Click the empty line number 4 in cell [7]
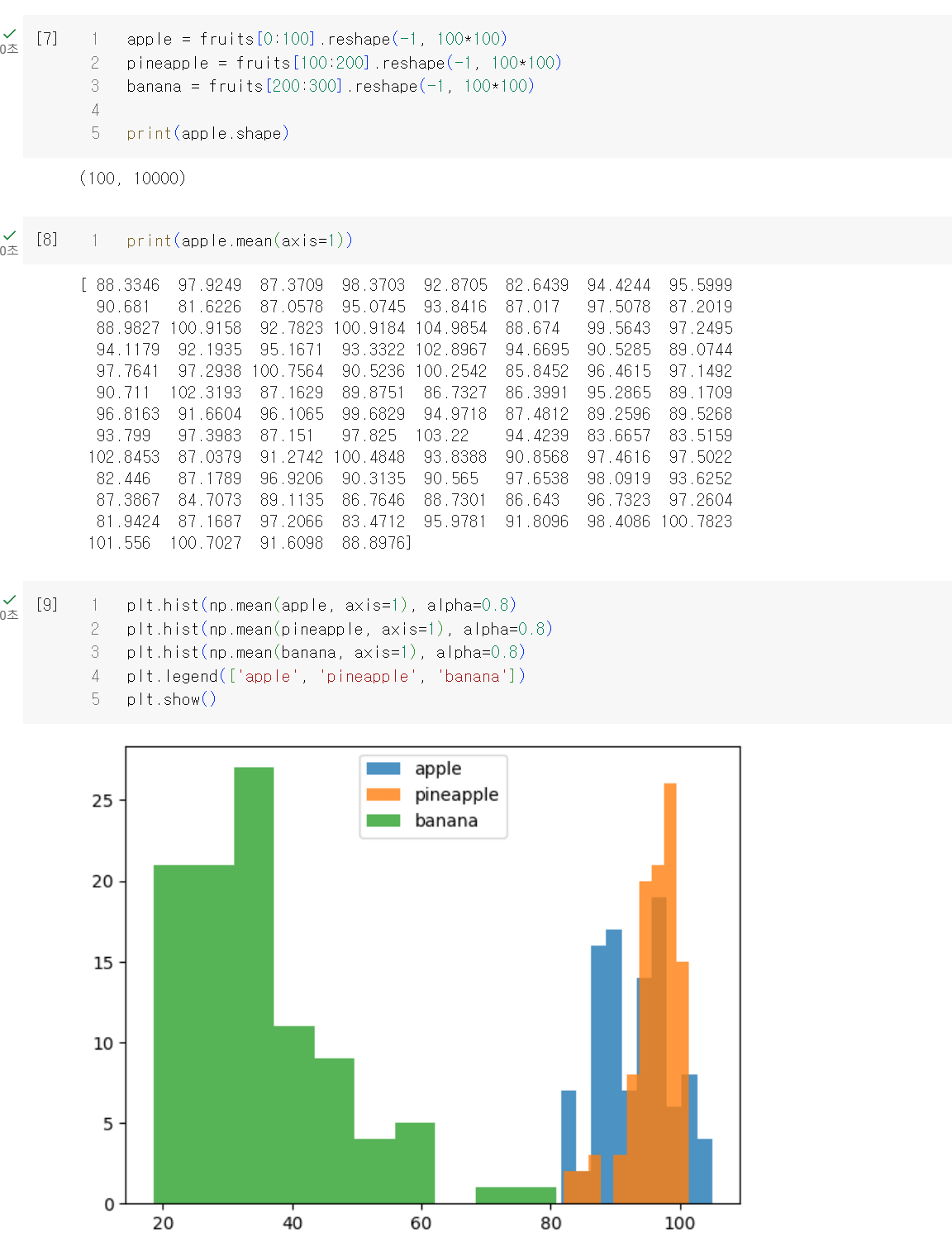Screen dimensions: 952x1247 (95, 110)
